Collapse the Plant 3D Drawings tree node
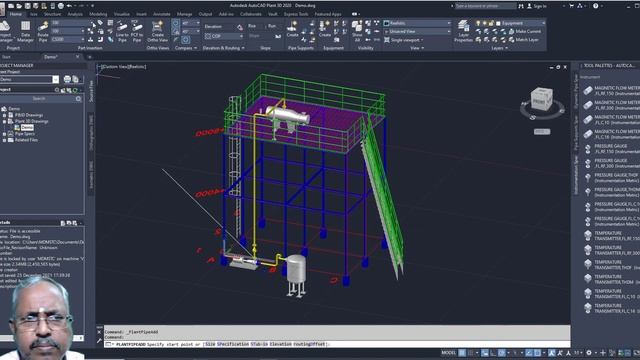640x360 pixels. click(x=4, y=121)
